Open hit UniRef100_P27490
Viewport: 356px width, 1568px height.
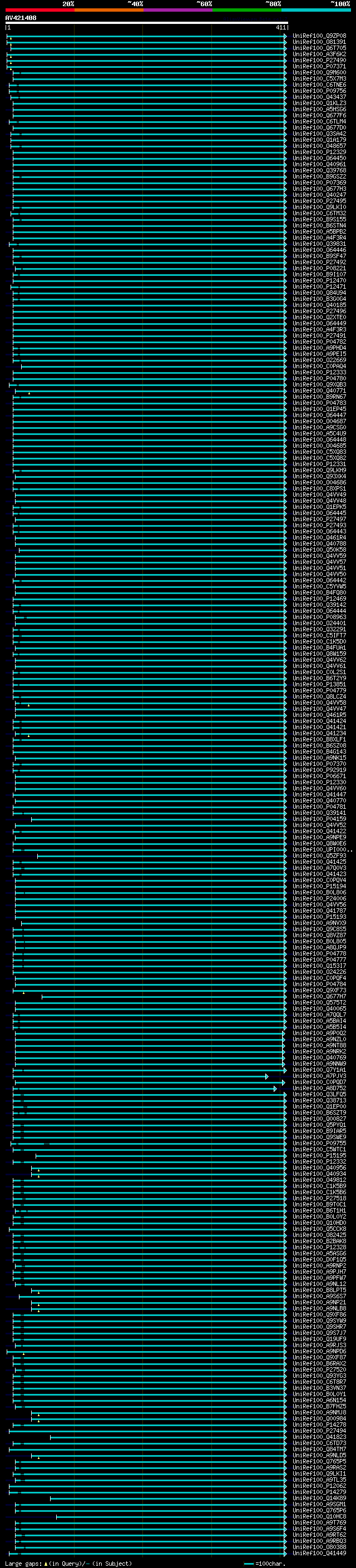coord(319,60)
